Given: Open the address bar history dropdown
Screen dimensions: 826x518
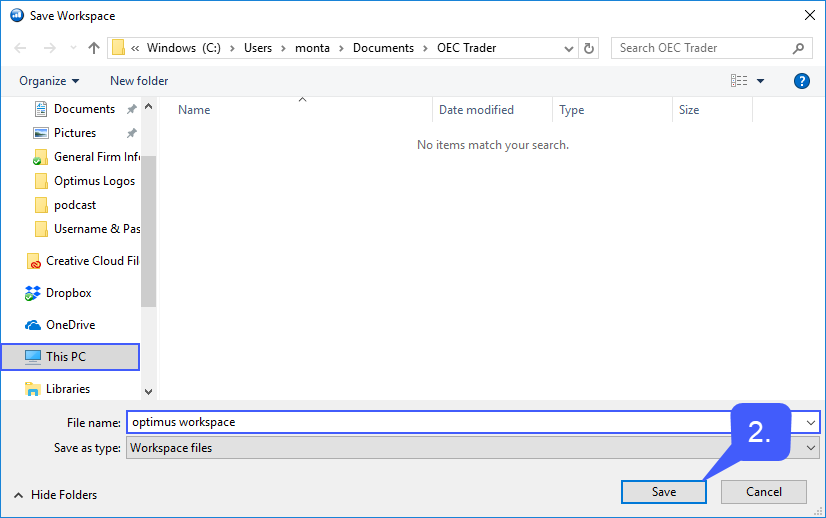Looking at the screenshot, I should (x=568, y=48).
